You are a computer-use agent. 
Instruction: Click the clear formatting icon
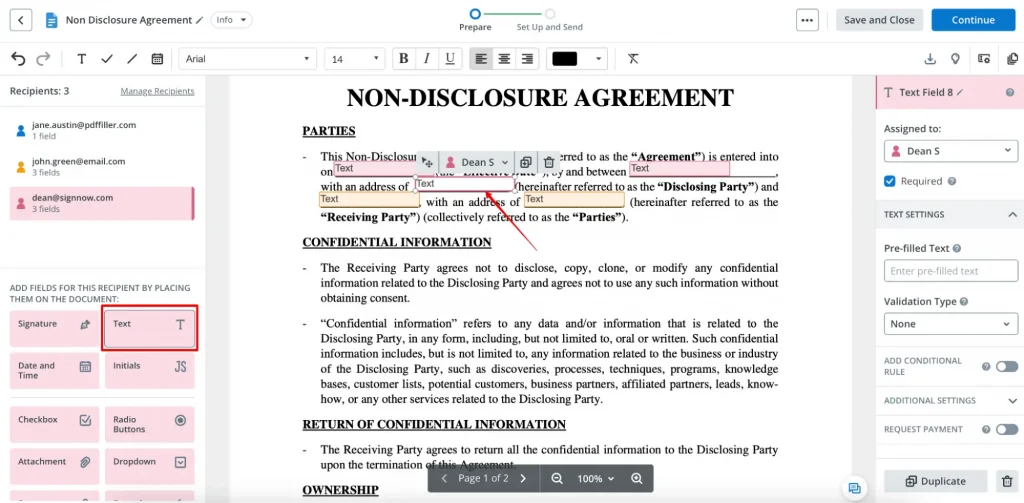point(633,59)
